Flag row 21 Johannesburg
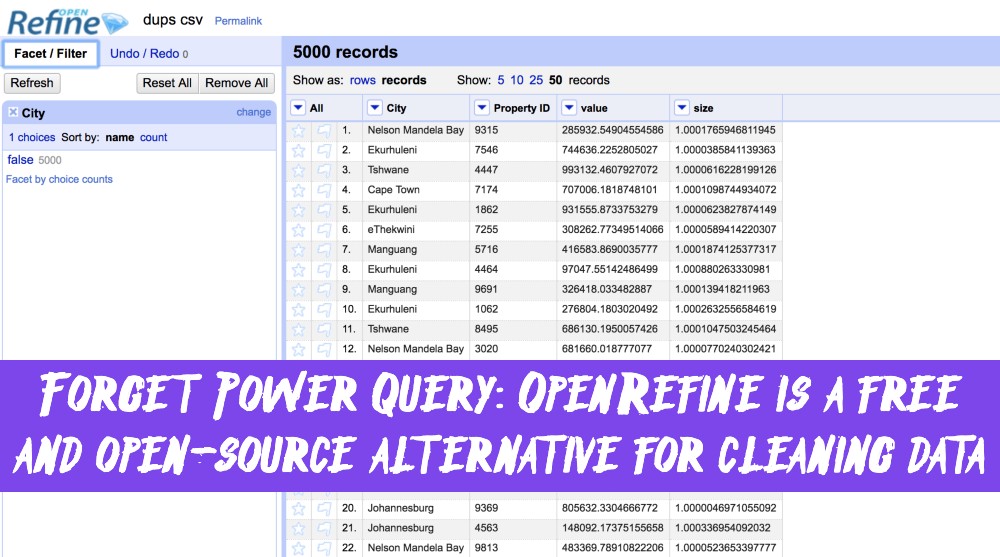1000x557 pixels. point(324,528)
